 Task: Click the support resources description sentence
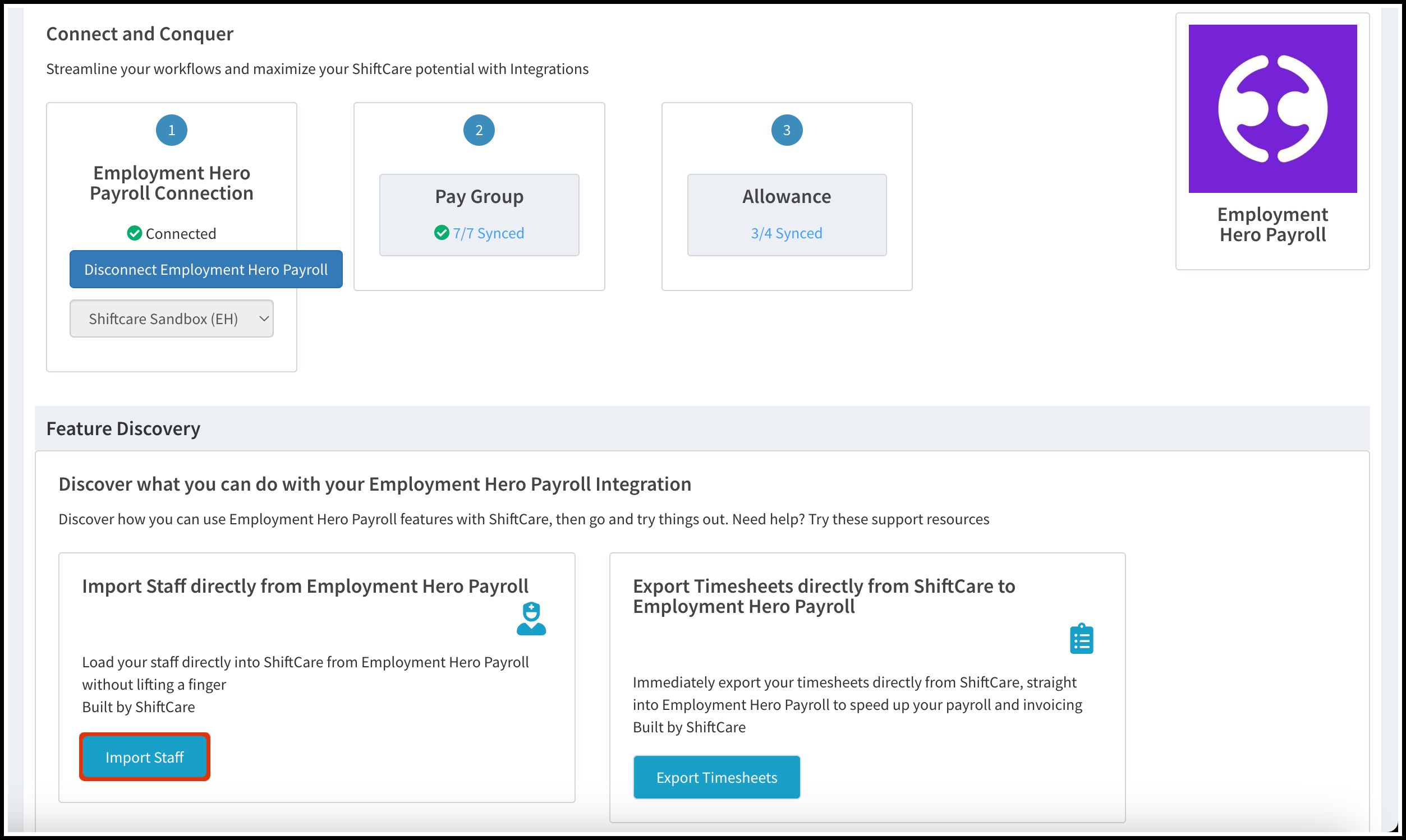click(524, 519)
